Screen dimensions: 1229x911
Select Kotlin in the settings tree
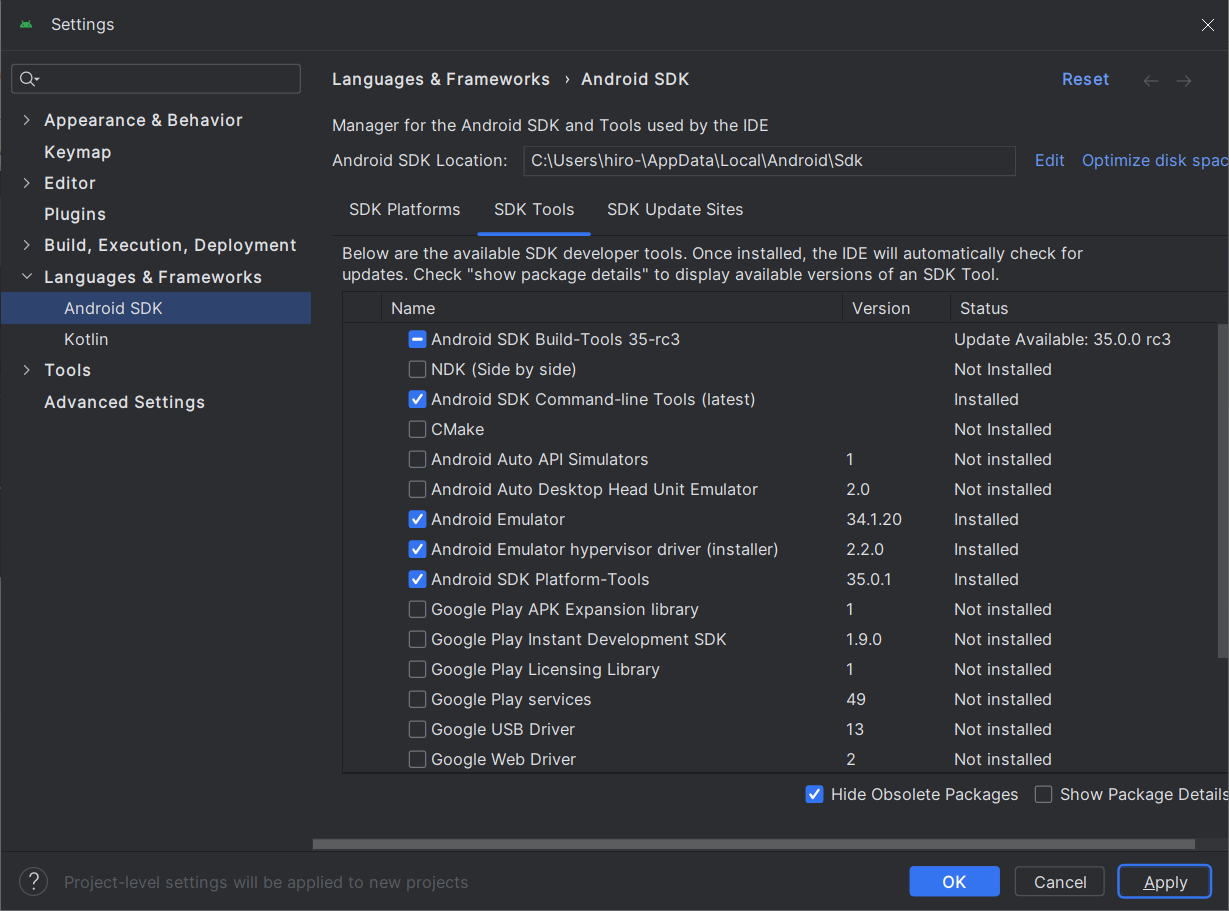pyautogui.click(x=86, y=339)
